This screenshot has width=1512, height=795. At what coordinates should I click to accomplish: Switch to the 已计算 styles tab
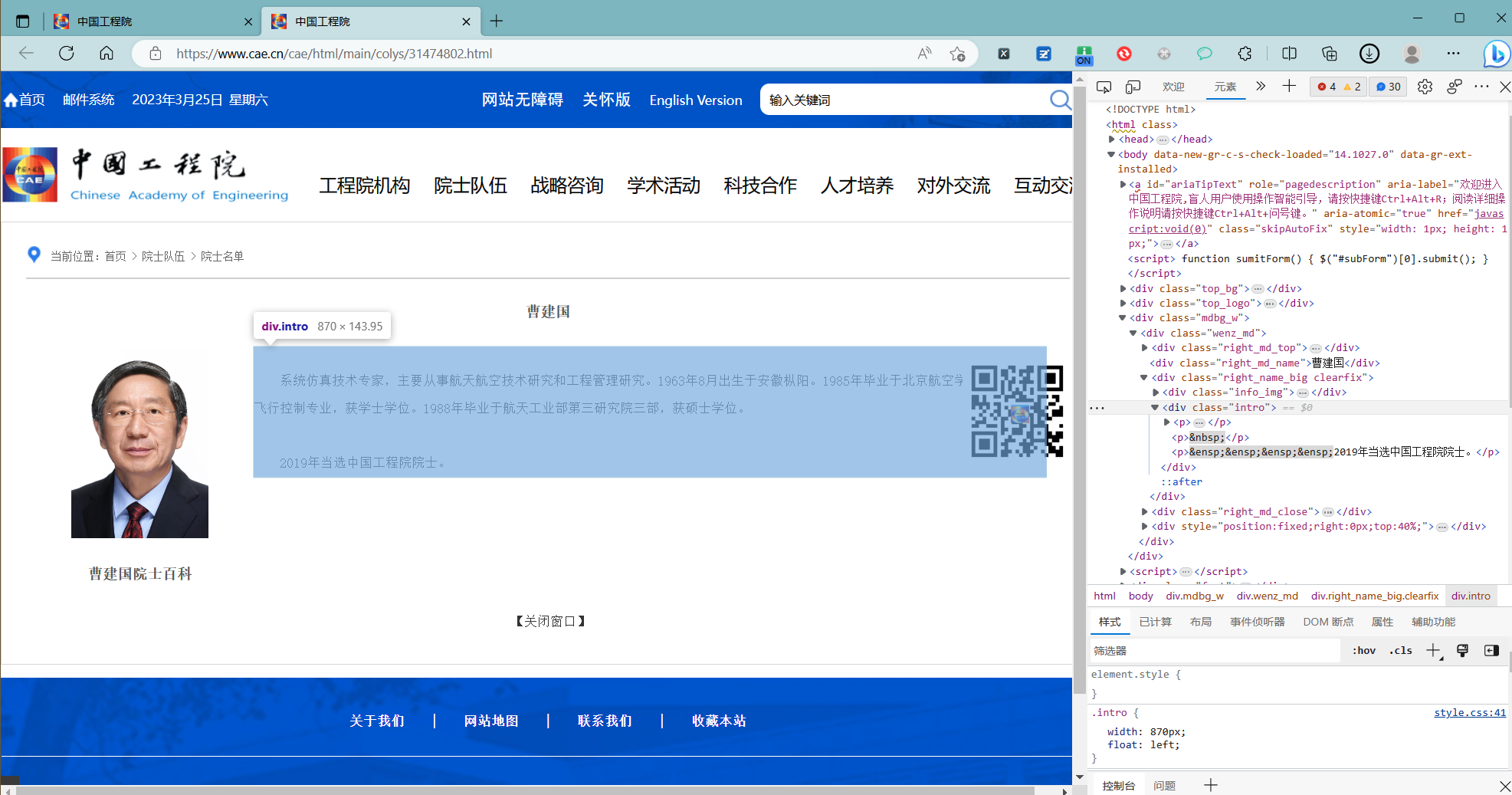coord(1155,622)
